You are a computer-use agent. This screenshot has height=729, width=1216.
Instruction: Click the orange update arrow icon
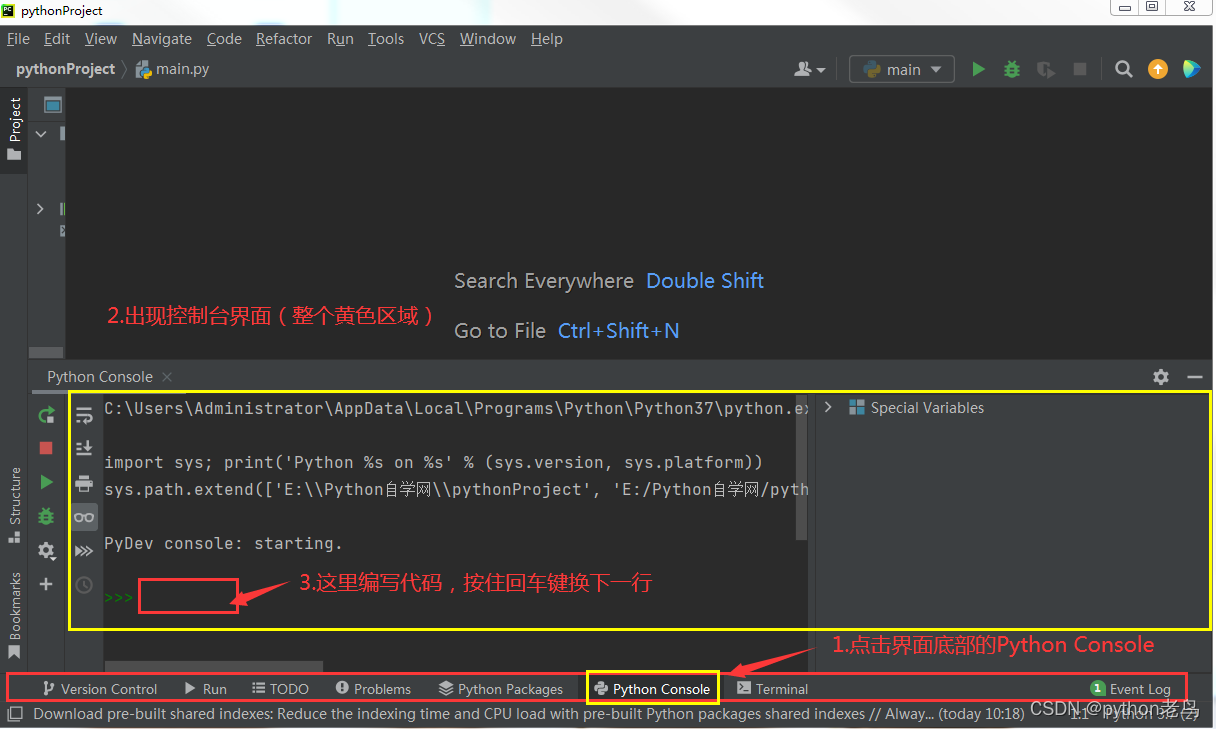pos(1158,69)
